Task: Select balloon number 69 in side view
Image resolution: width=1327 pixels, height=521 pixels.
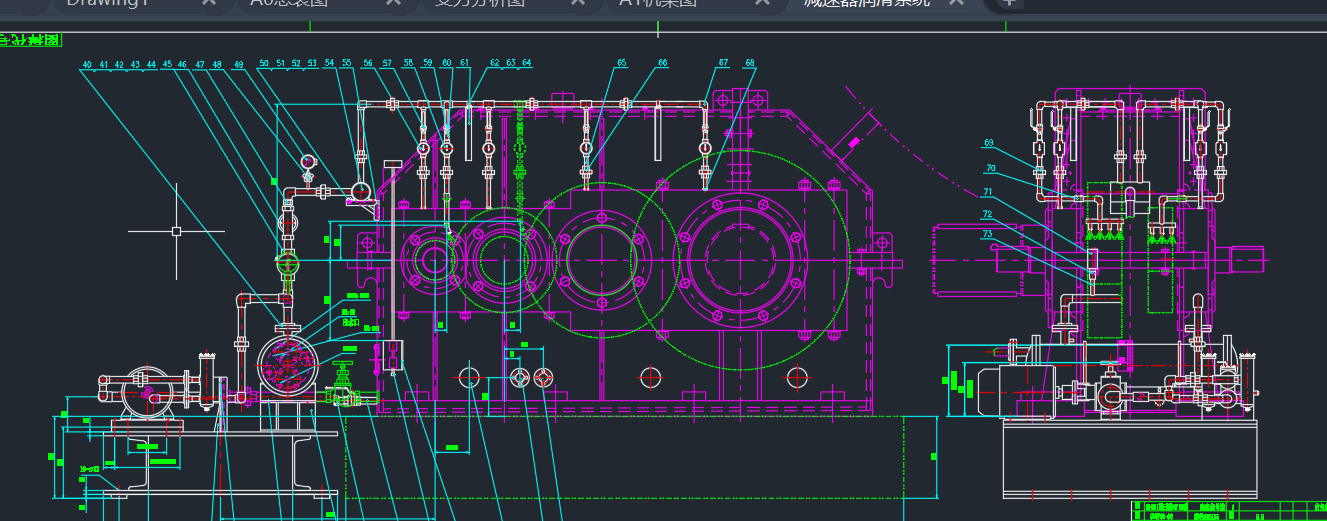Action: (989, 142)
